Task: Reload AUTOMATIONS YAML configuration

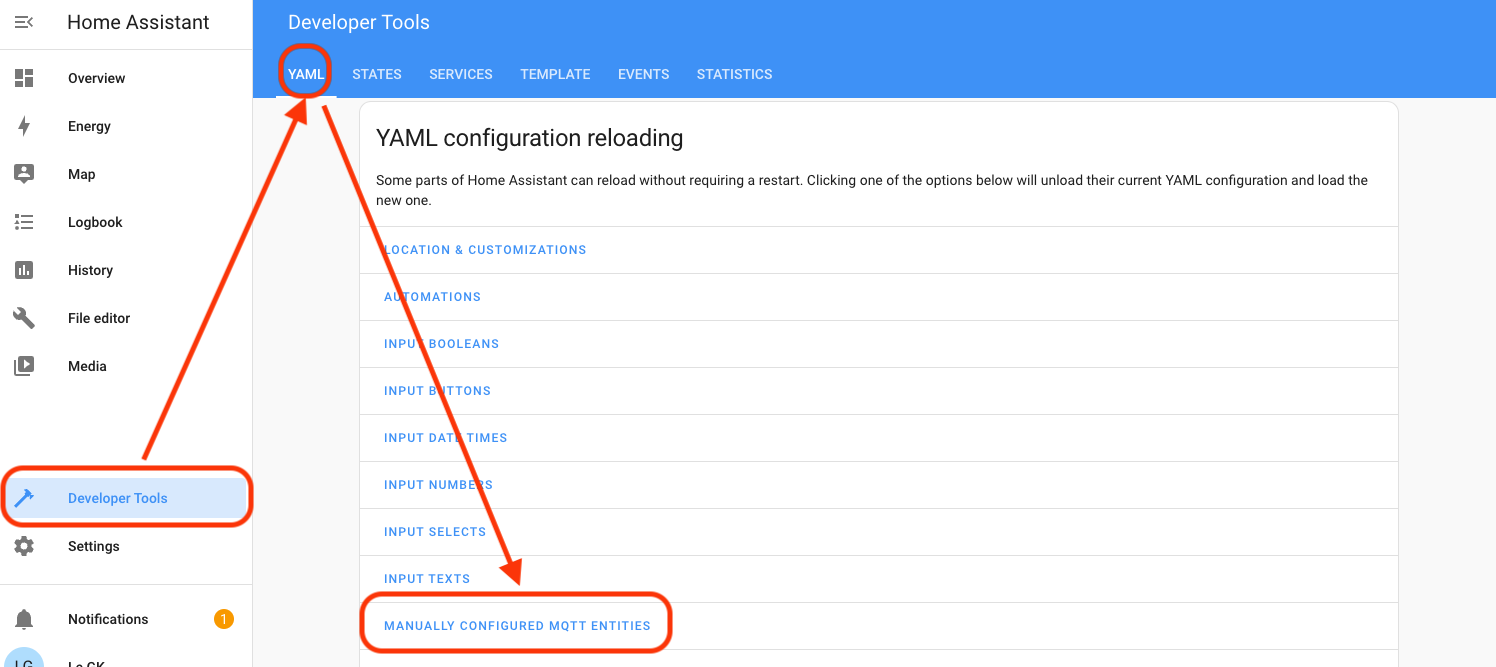Action: tap(432, 297)
